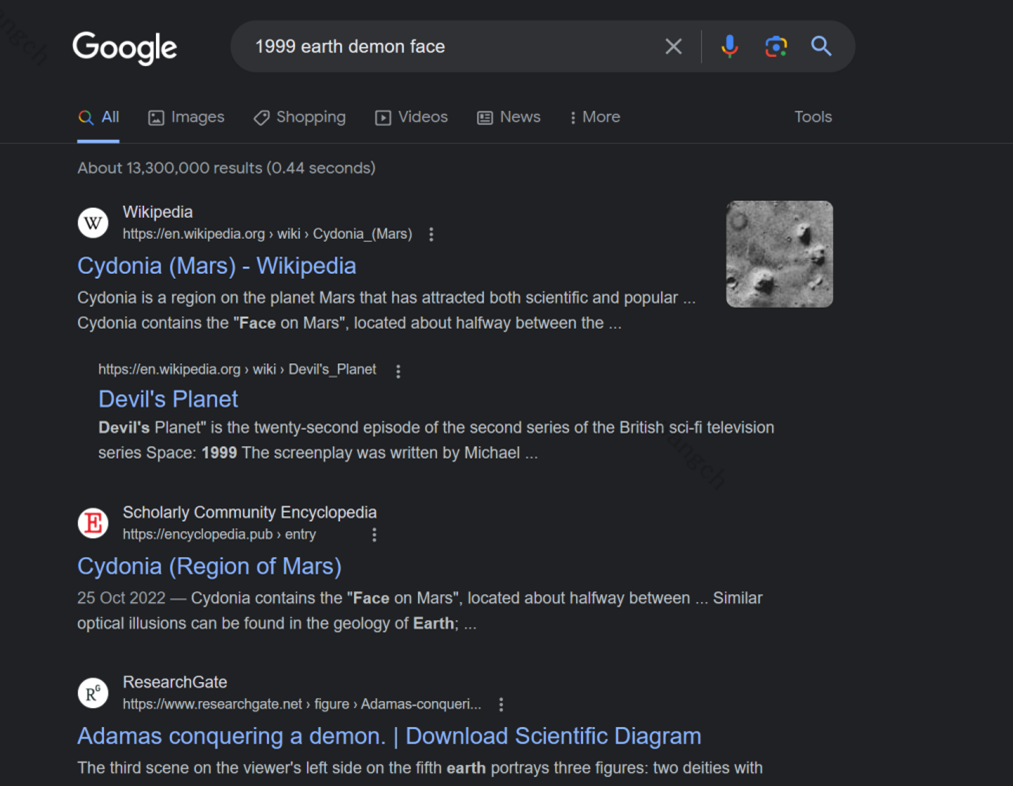Viewport: 1013px width, 786px height.
Task: Click the Scholarly Community Encyclopedia favicon
Action: (x=93, y=522)
